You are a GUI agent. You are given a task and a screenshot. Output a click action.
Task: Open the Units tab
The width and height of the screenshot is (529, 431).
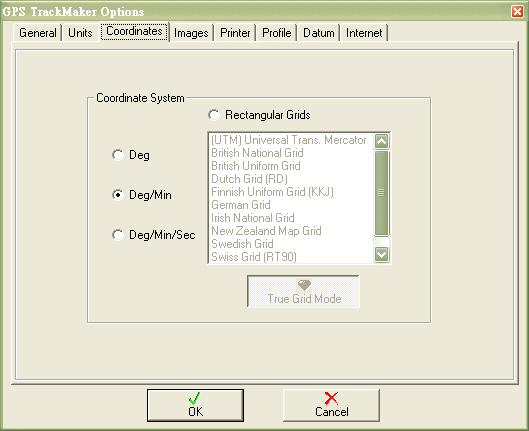pos(80,33)
